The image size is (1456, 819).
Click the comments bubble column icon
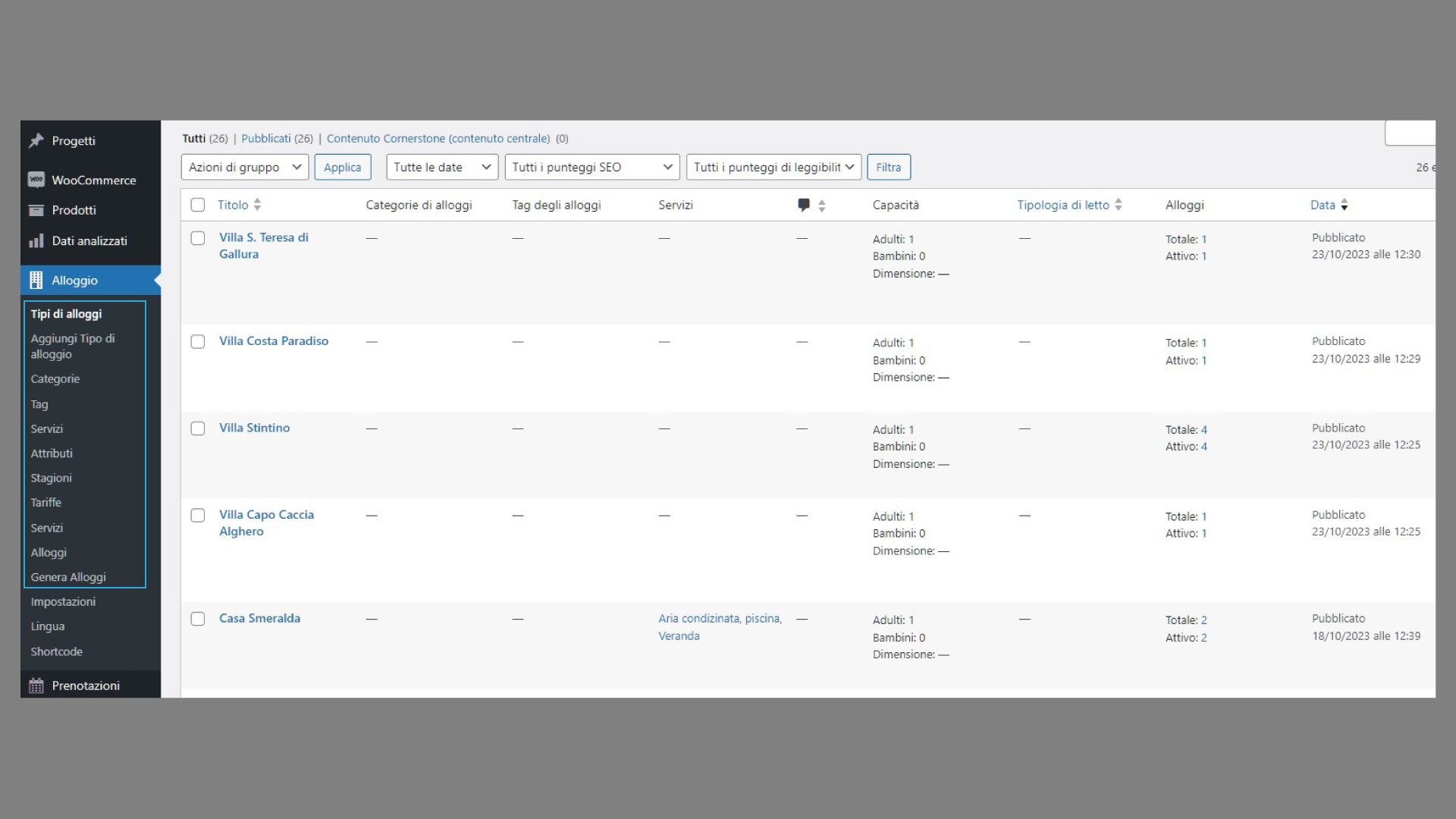(x=804, y=205)
